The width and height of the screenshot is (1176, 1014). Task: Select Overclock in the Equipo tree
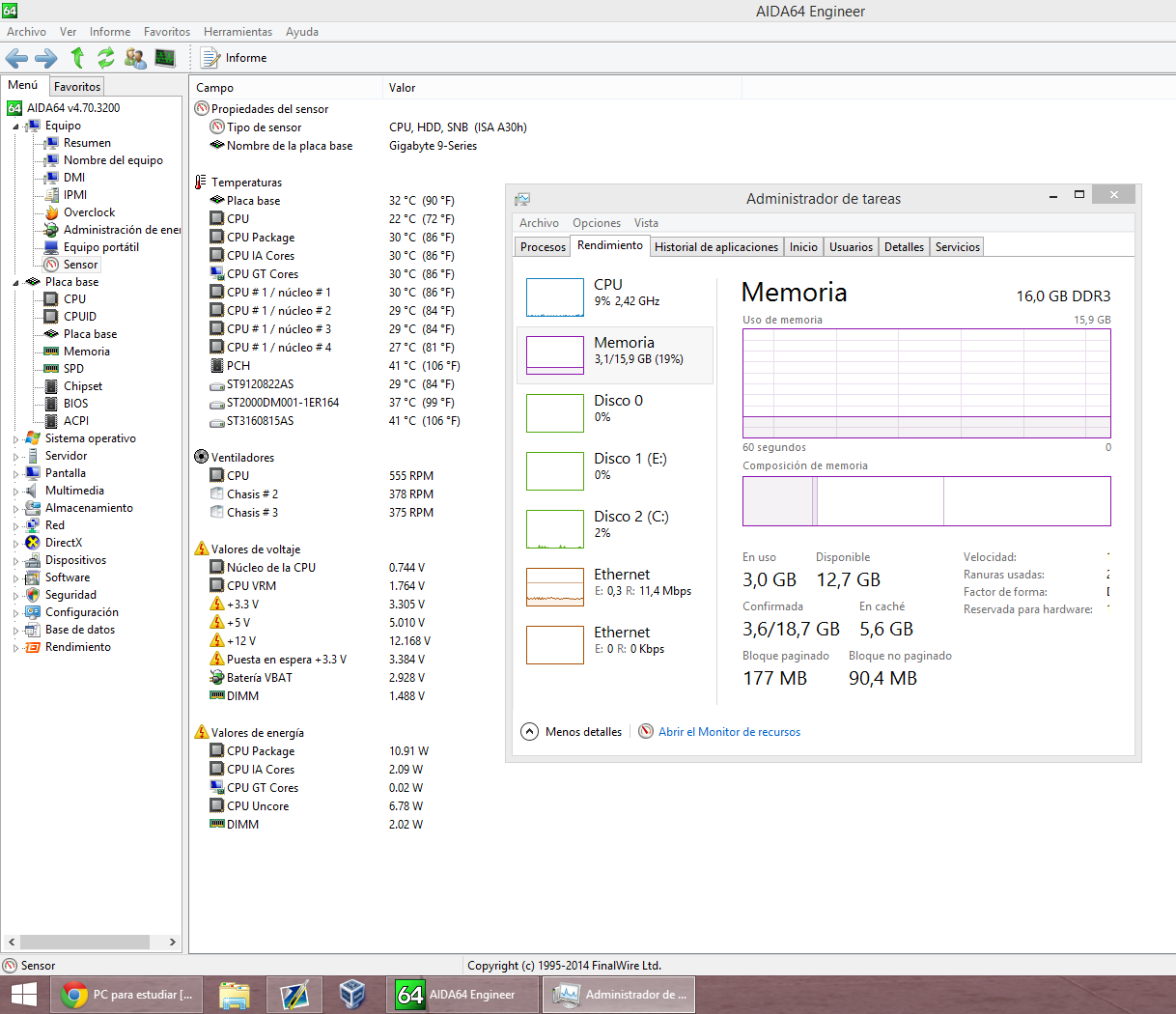tap(89, 212)
